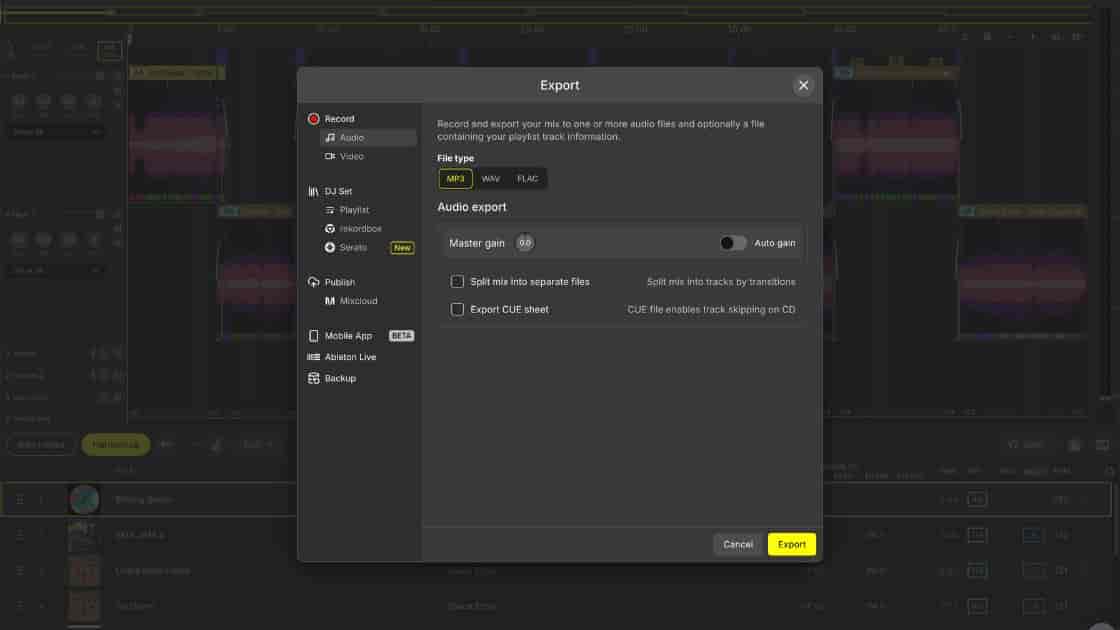
Task: Open Mixcloud publish section
Action: [x=358, y=301]
